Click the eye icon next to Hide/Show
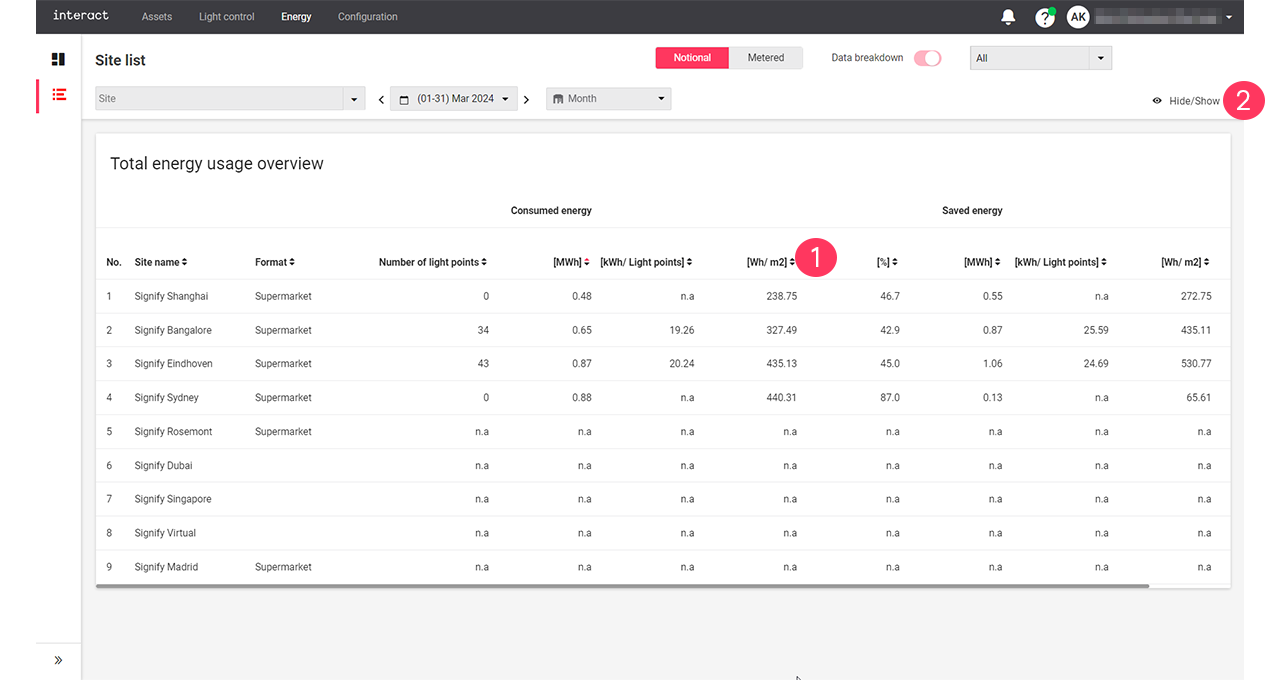 [x=1157, y=101]
